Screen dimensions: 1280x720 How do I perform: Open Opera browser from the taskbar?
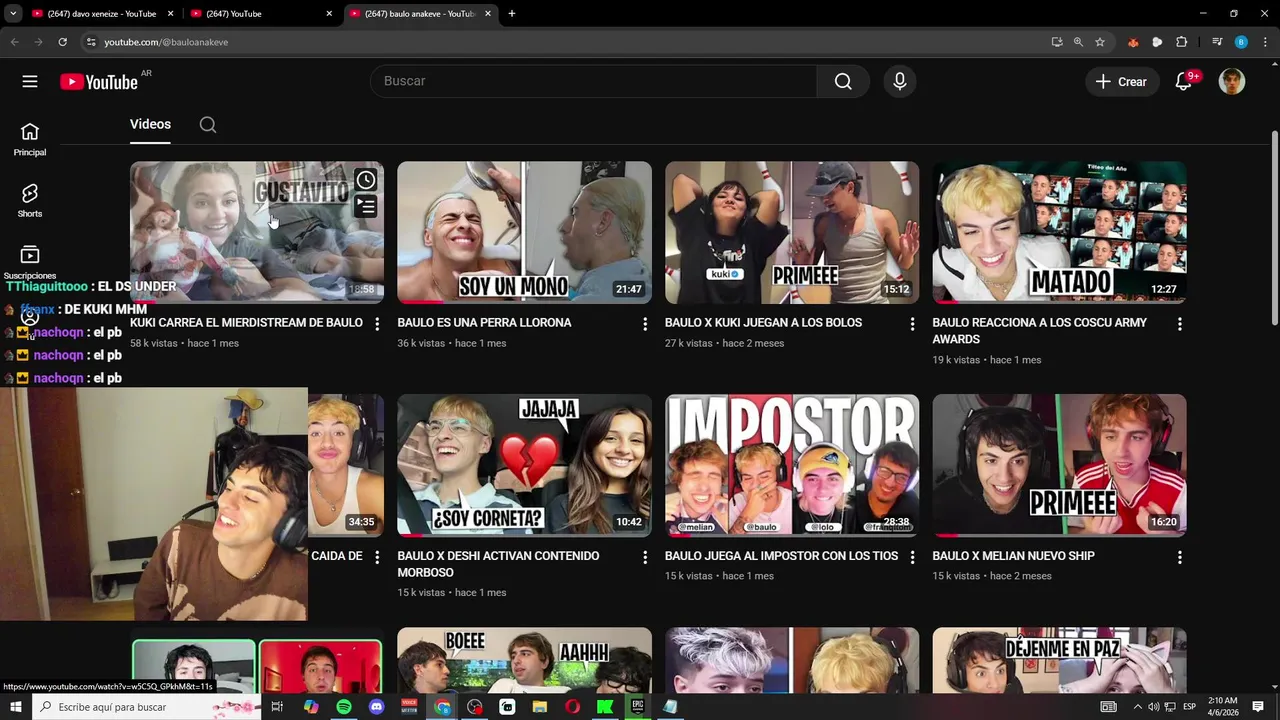pyautogui.click(x=572, y=707)
